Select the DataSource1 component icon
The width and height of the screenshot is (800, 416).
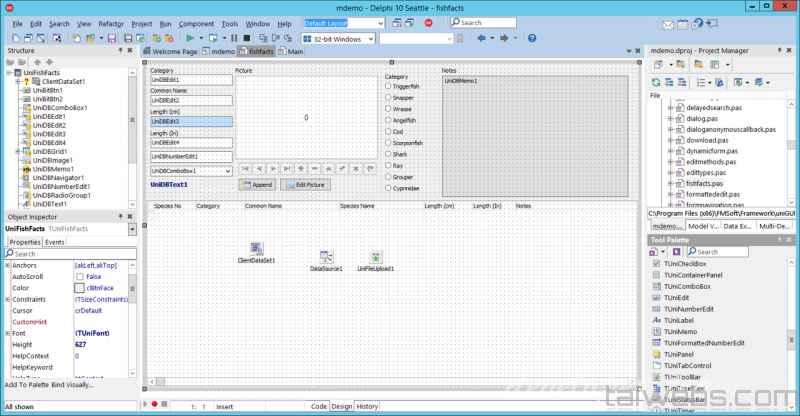pos(326,257)
